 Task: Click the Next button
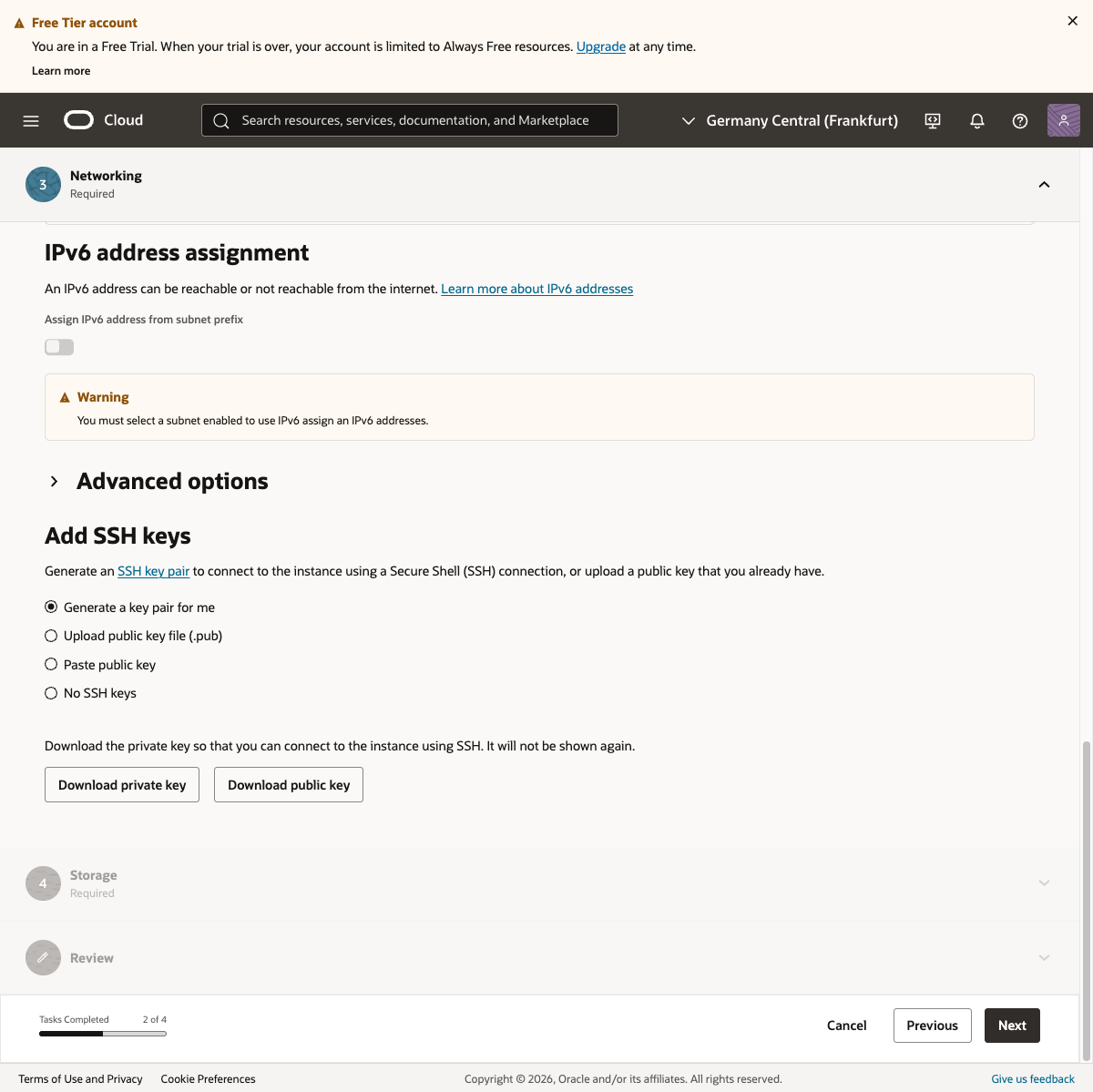(1012, 1026)
